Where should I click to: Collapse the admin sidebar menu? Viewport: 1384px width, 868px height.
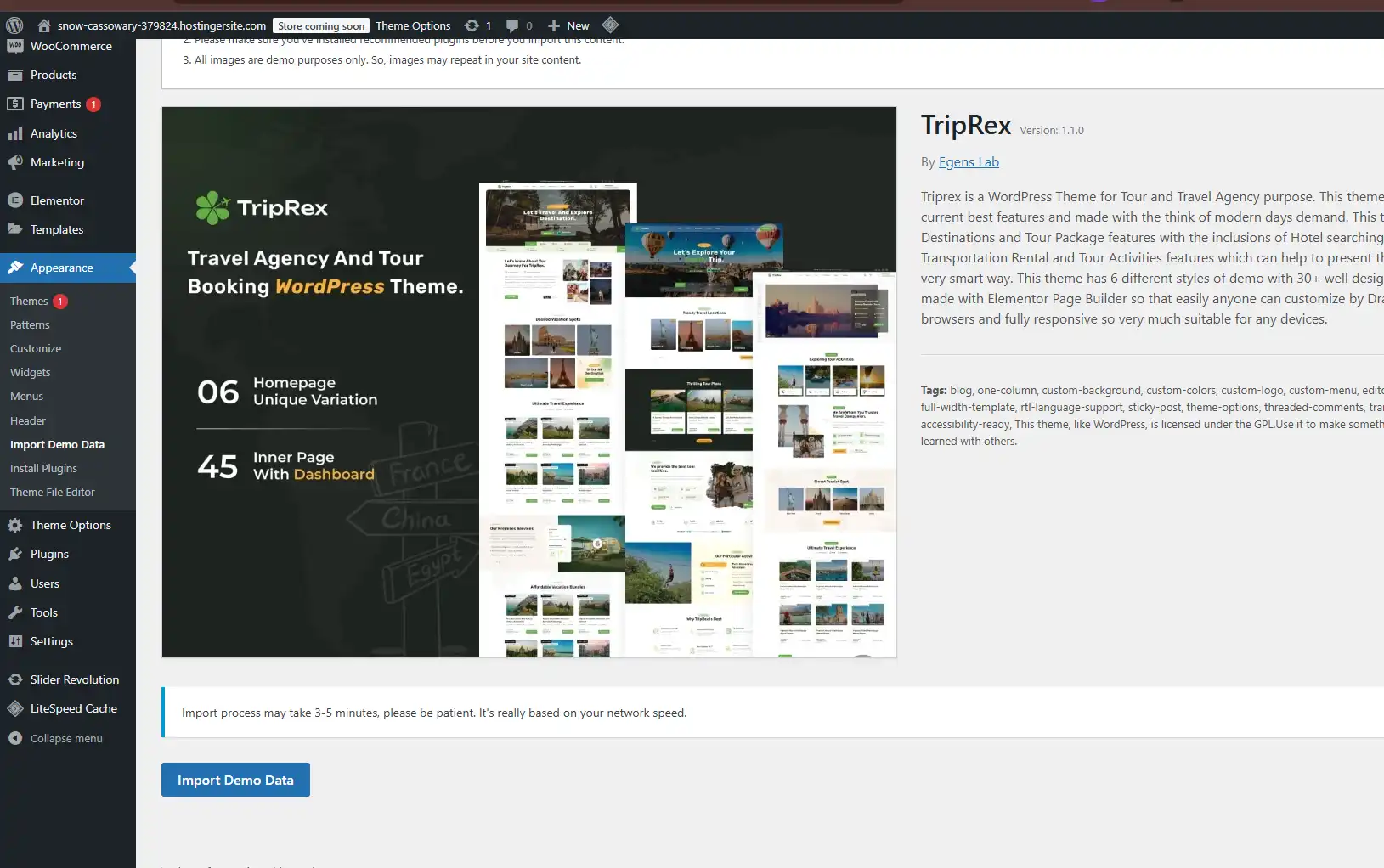click(68, 738)
